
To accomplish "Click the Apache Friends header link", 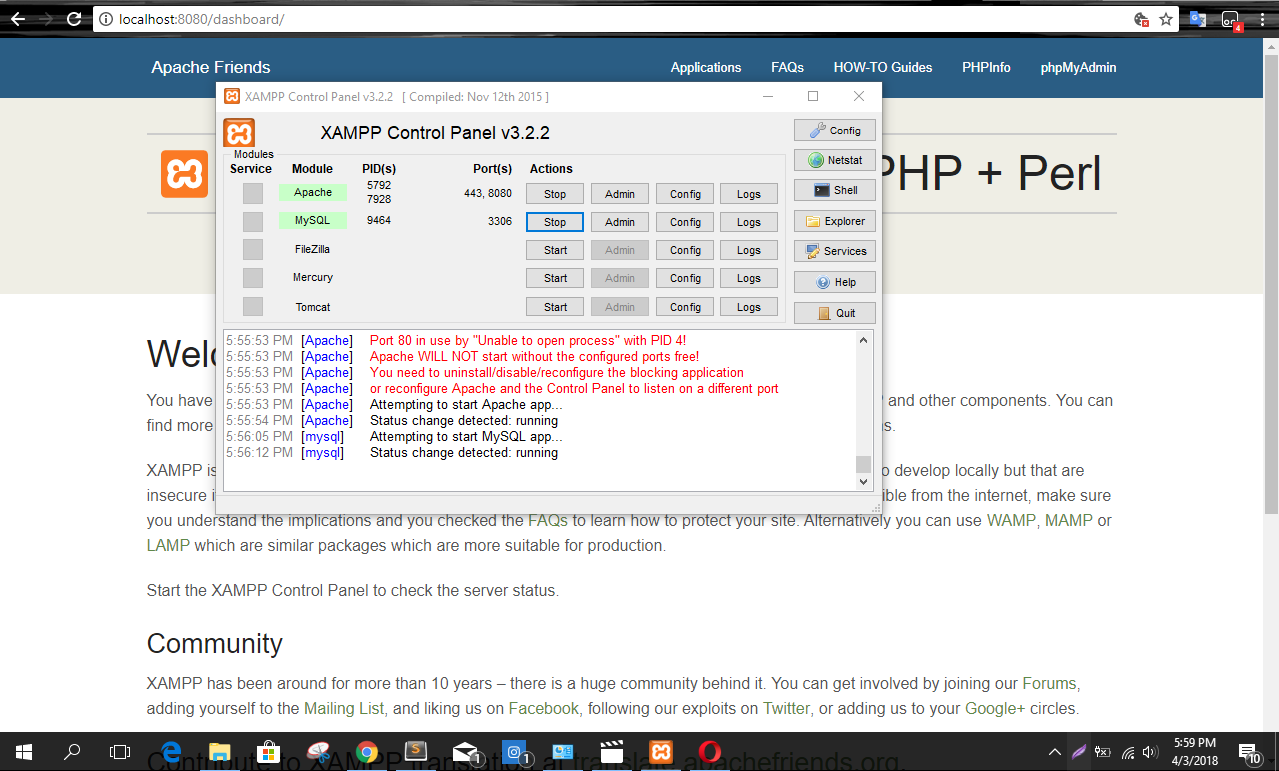I will pos(211,67).
